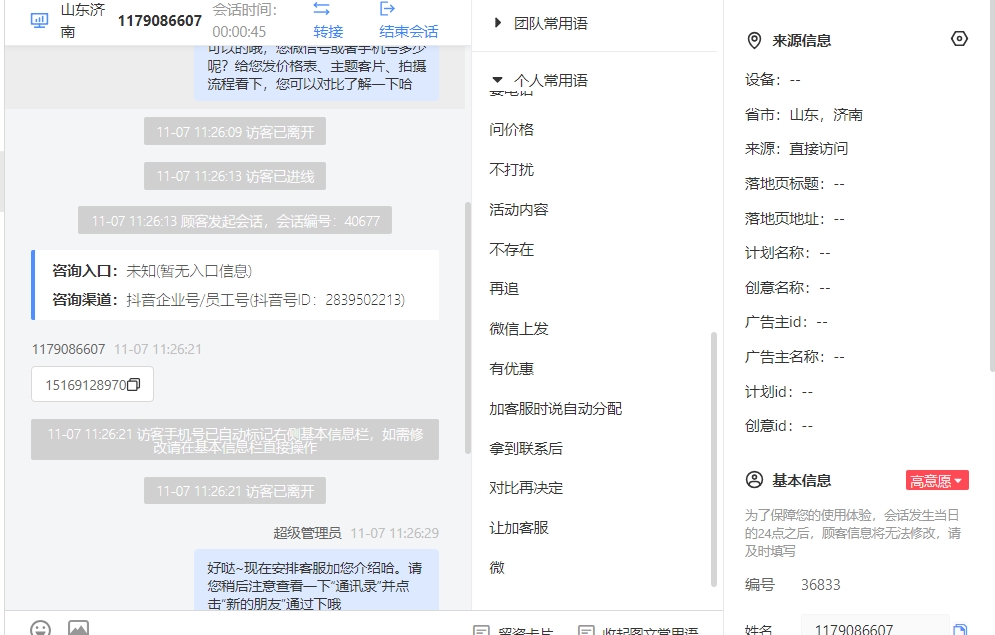Choose the 微信上发 quick phrase
Image resolution: width=995 pixels, height=635 pixels.
[518, 329]
